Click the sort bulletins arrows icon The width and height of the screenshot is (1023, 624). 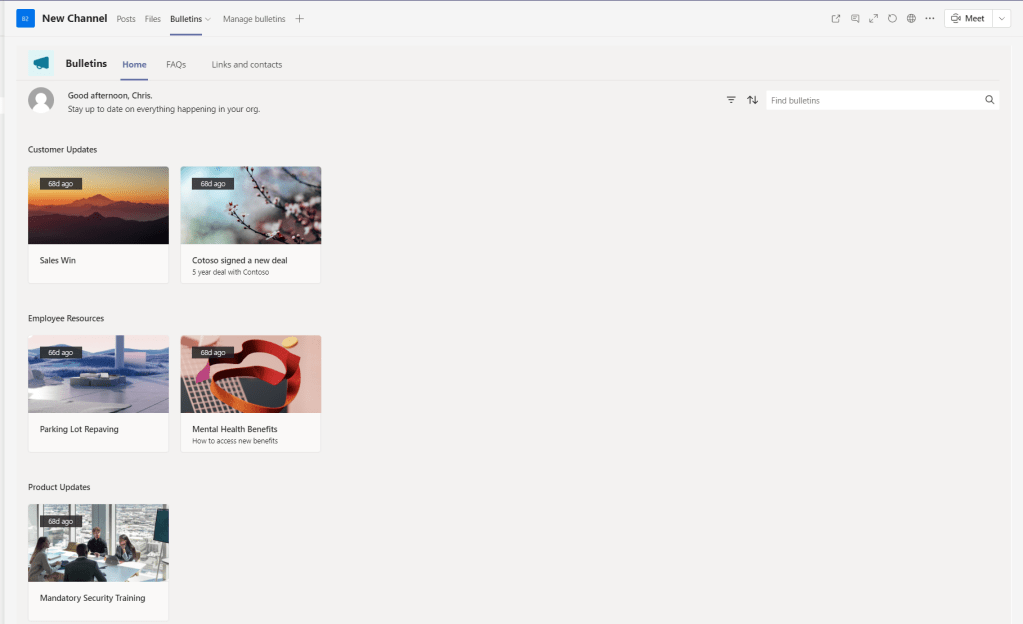752,100
